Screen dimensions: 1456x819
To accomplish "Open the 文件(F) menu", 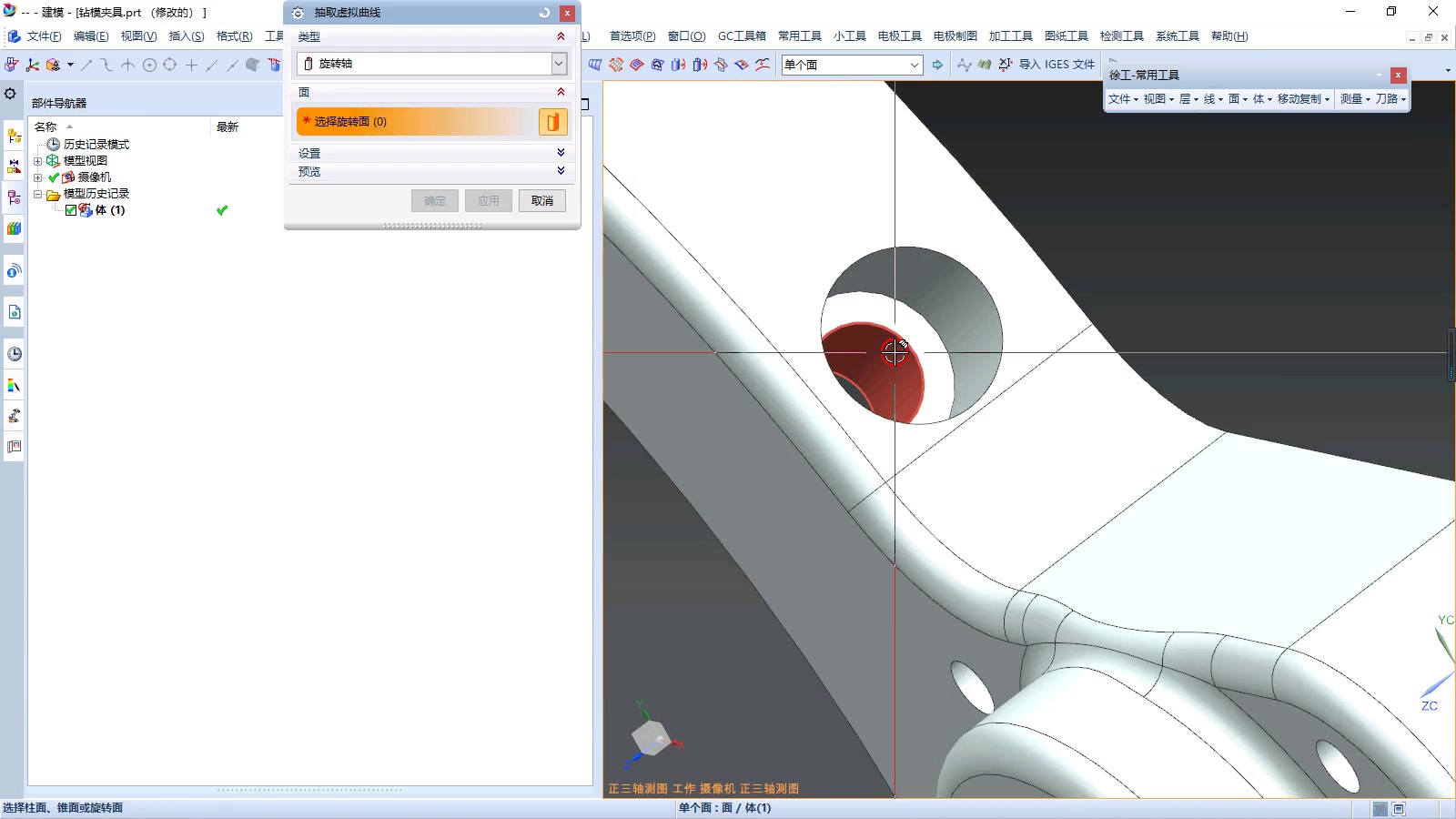I will 44,36.
